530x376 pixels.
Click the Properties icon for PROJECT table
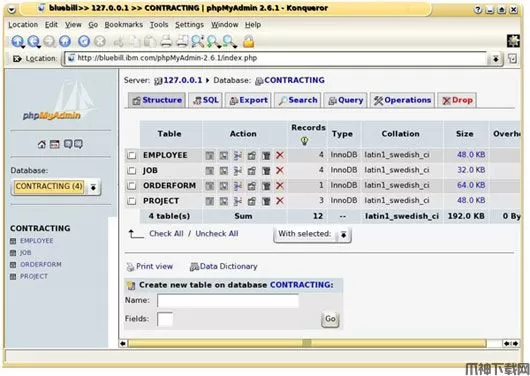pos(252,201)
